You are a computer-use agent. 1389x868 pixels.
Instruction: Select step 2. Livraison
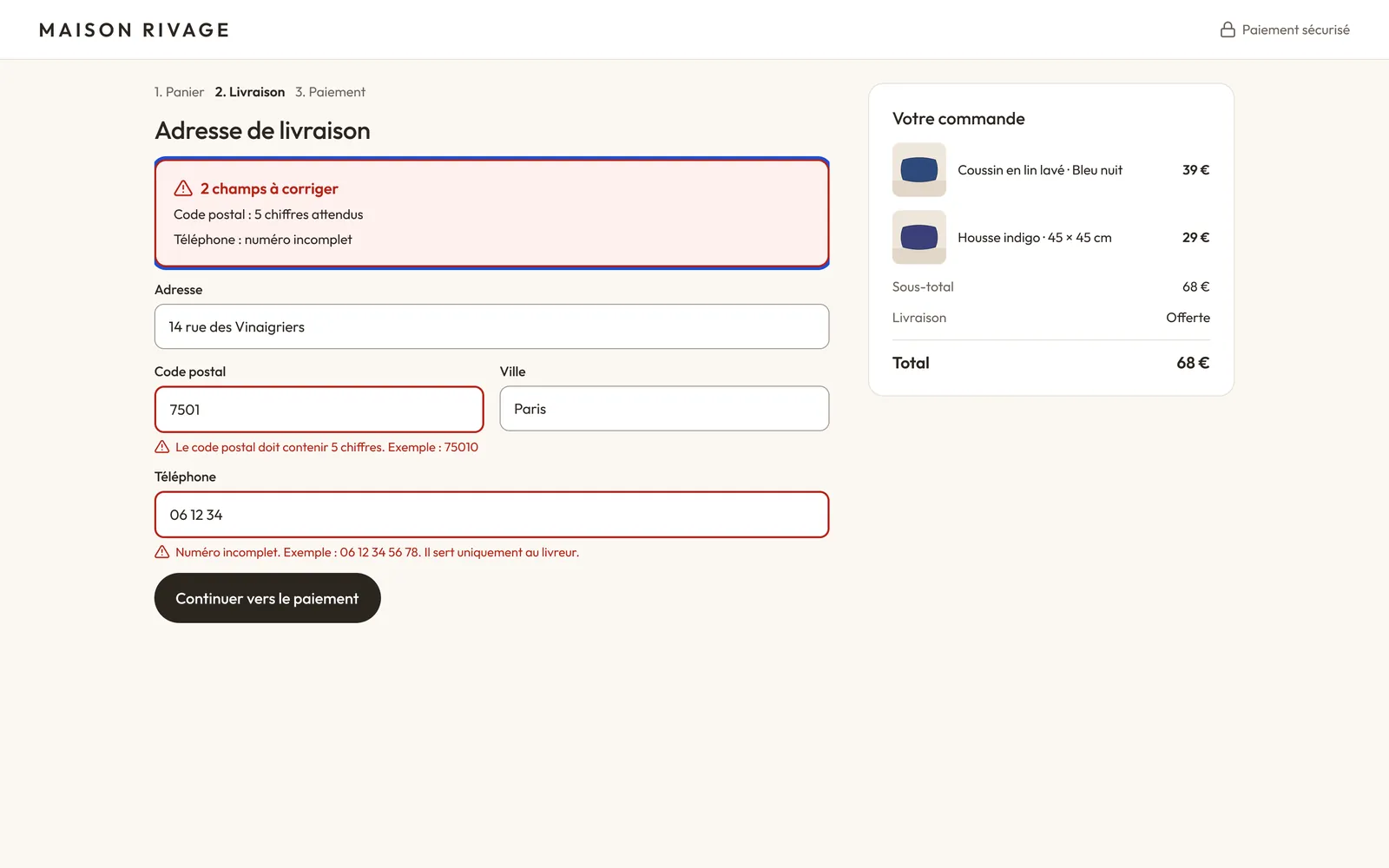click(250, 92)
